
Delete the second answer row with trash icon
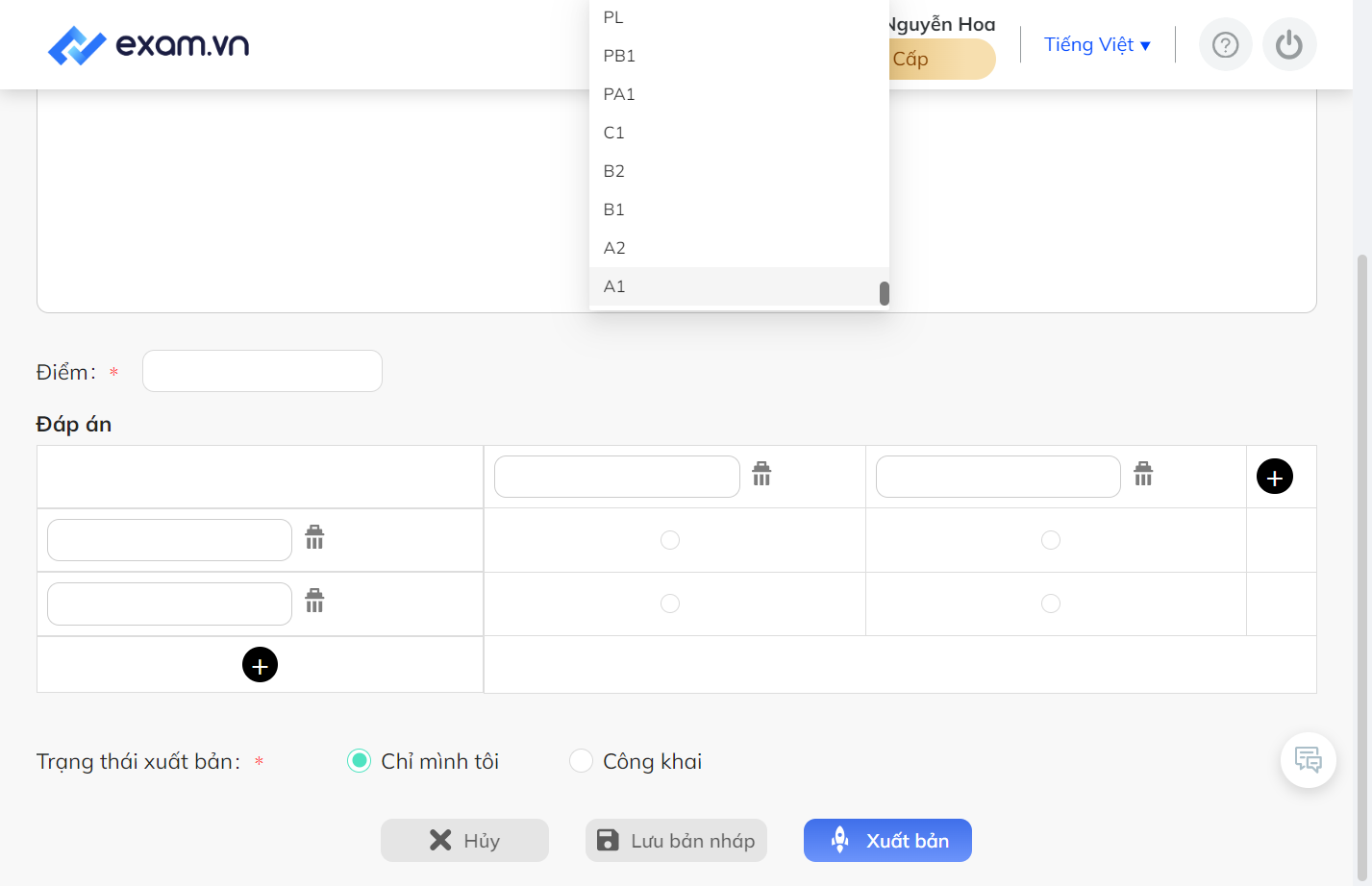(314, 601)
